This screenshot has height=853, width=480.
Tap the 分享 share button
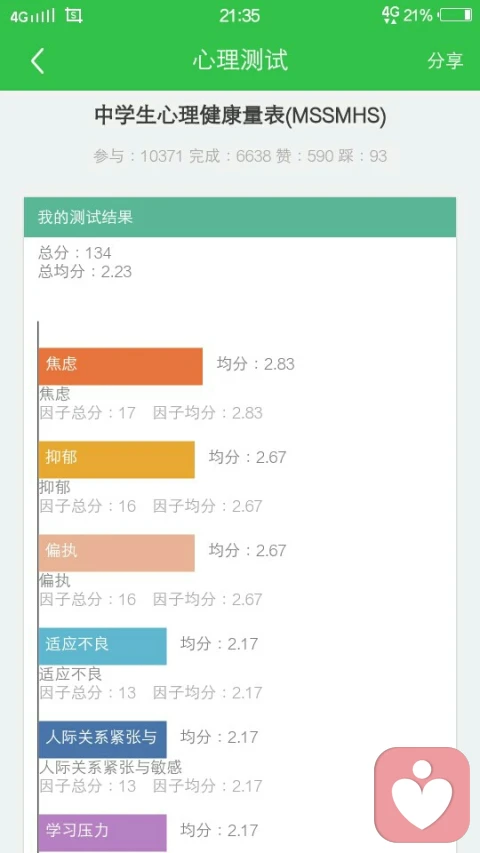445,60
